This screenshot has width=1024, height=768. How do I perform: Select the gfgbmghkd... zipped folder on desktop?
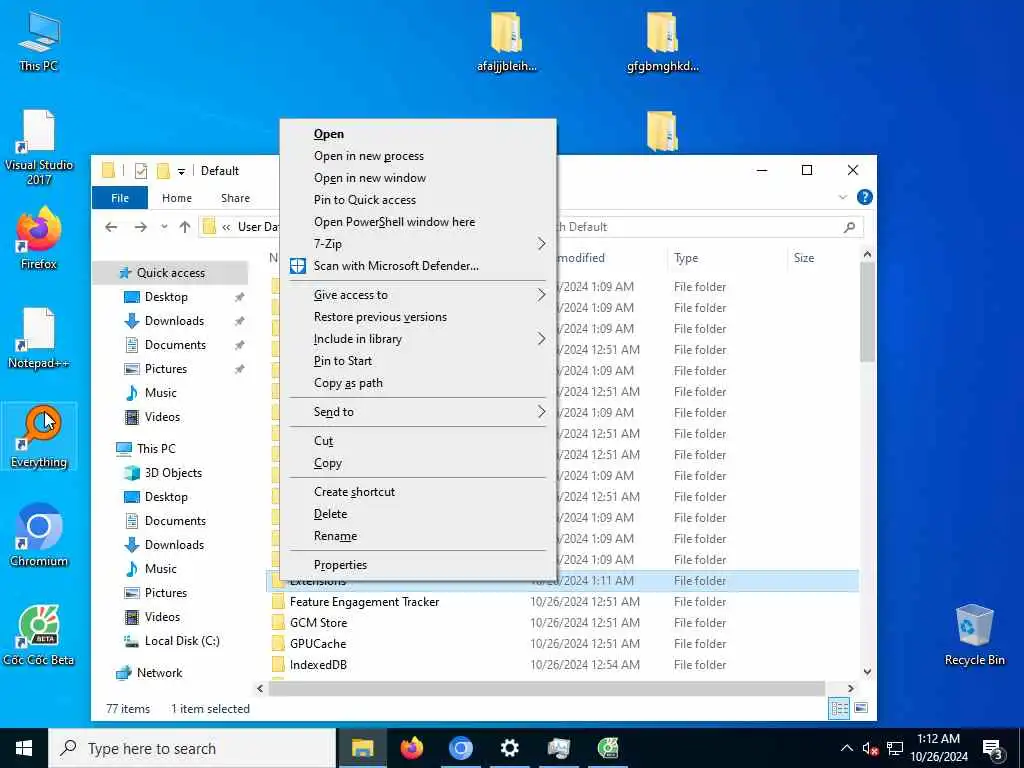pos(662,41)
